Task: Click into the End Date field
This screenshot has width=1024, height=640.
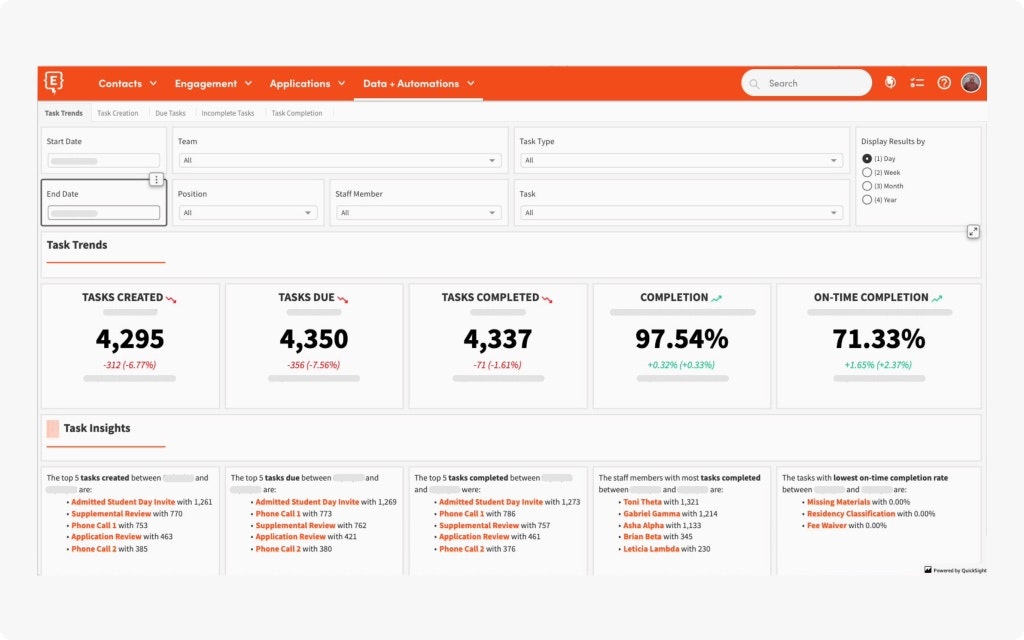Action: 103,213
